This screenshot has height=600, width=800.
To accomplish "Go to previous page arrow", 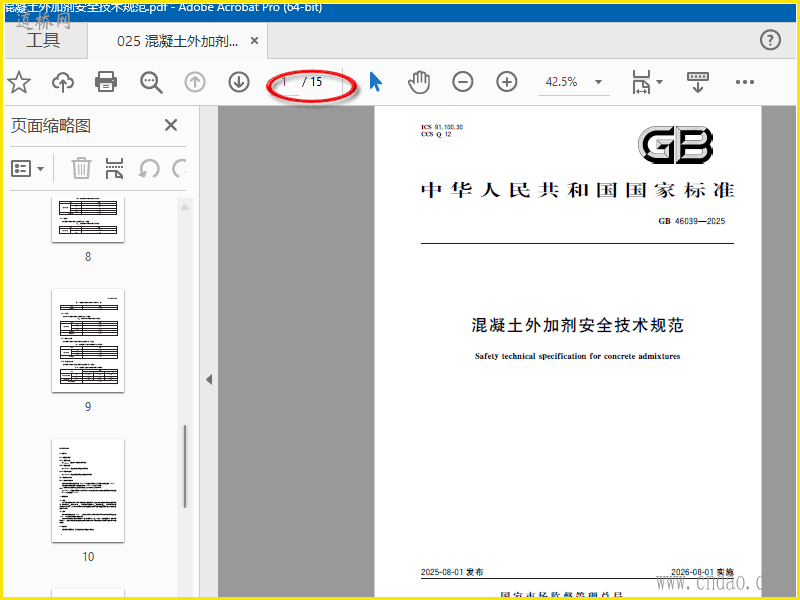I will (195, 82).
